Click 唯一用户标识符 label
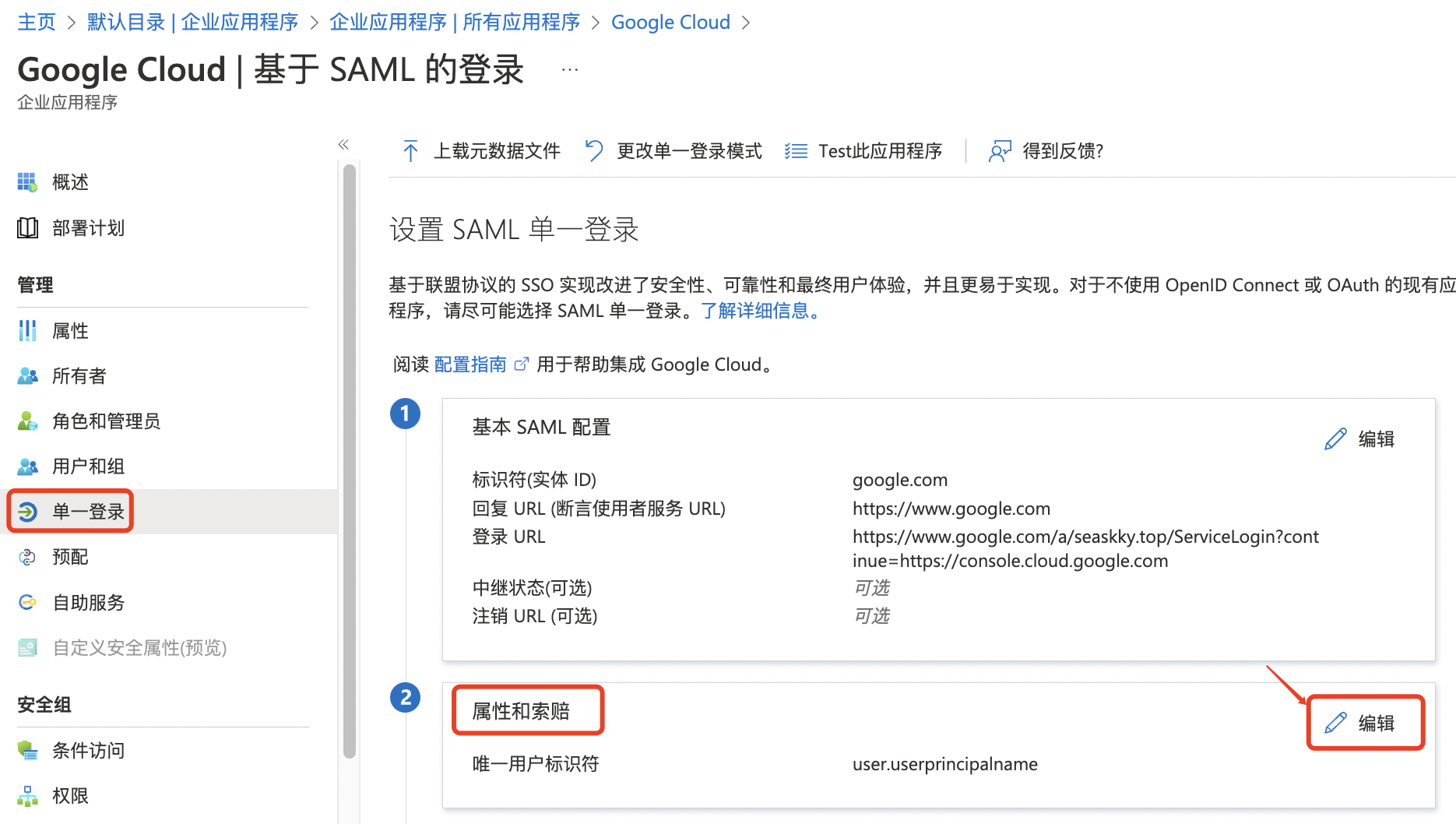 point(535,764)
